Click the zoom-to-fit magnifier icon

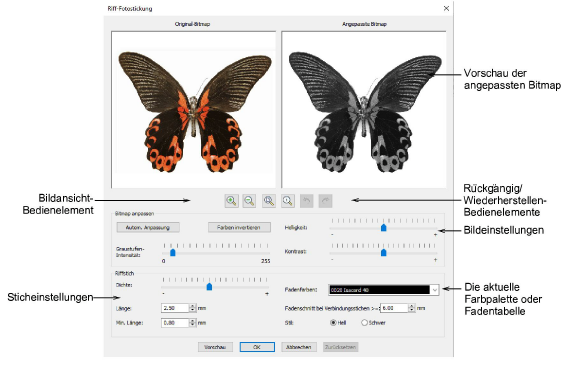pyautogui.click(x=269, y=201)
